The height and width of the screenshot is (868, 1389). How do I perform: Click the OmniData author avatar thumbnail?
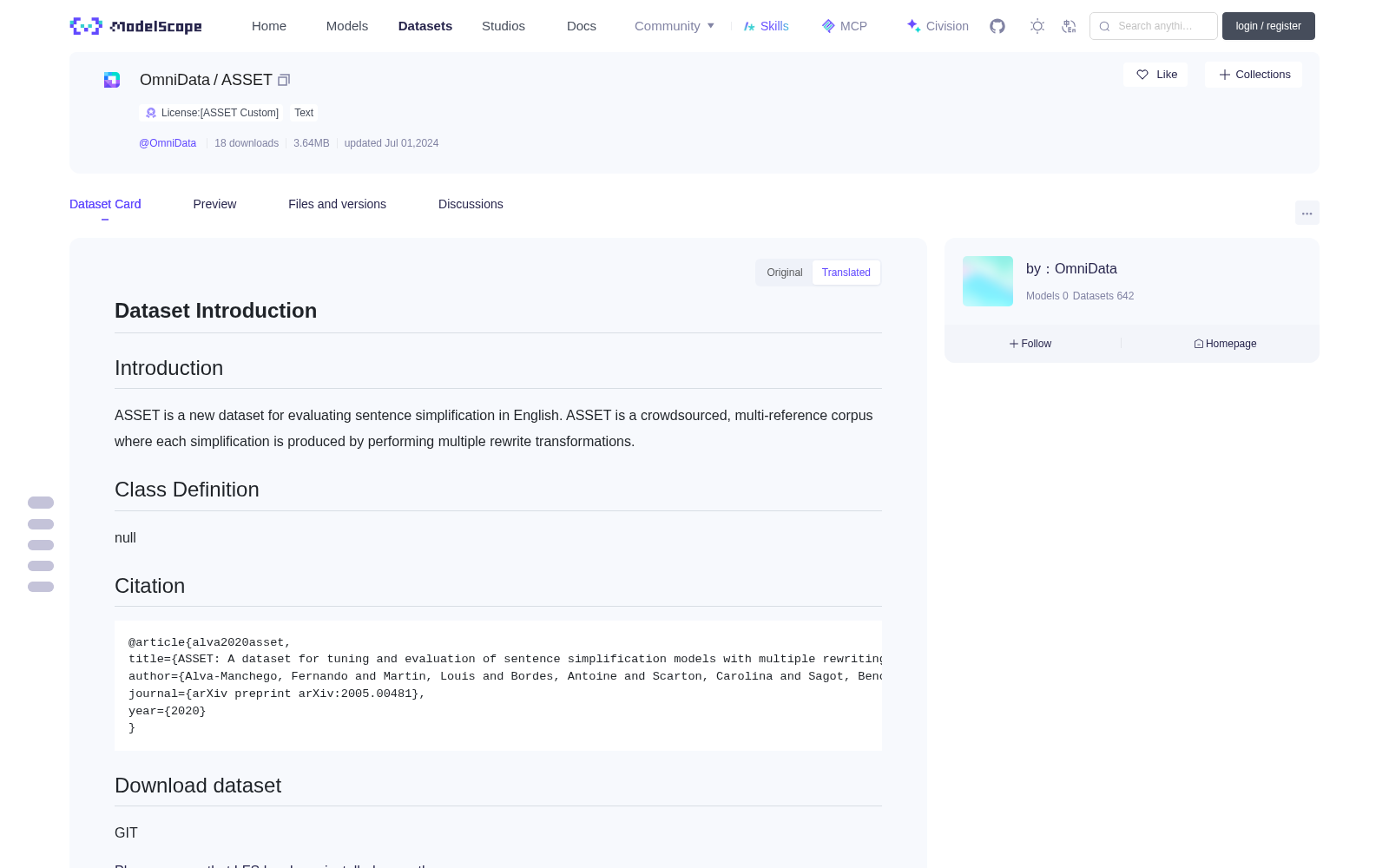[988, 281]
